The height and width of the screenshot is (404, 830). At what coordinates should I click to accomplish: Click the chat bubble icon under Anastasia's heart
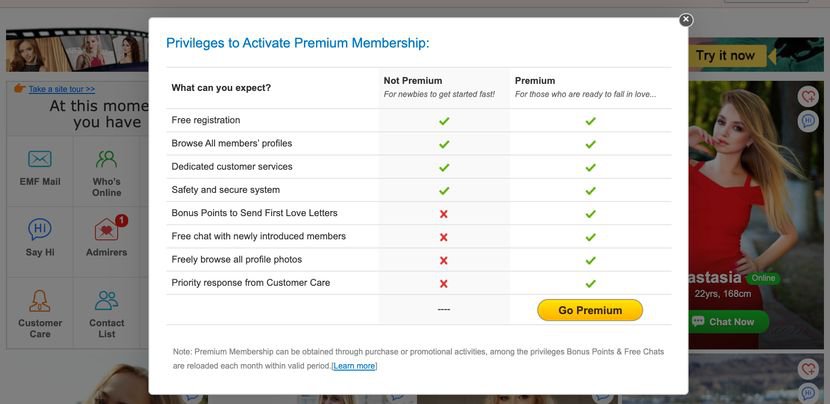808,121
